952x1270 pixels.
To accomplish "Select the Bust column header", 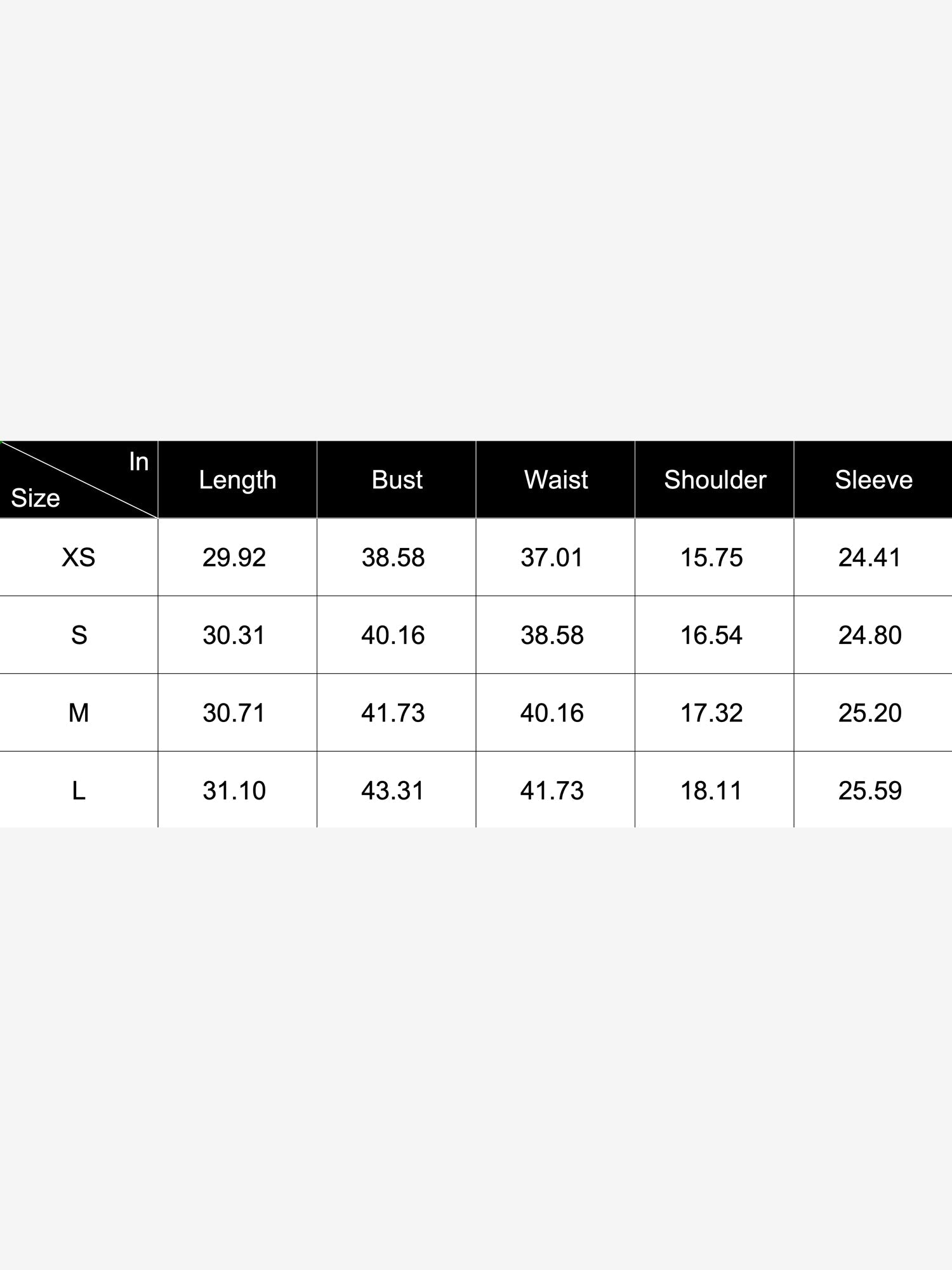I will pyautogui.click(x=397, y=479).
